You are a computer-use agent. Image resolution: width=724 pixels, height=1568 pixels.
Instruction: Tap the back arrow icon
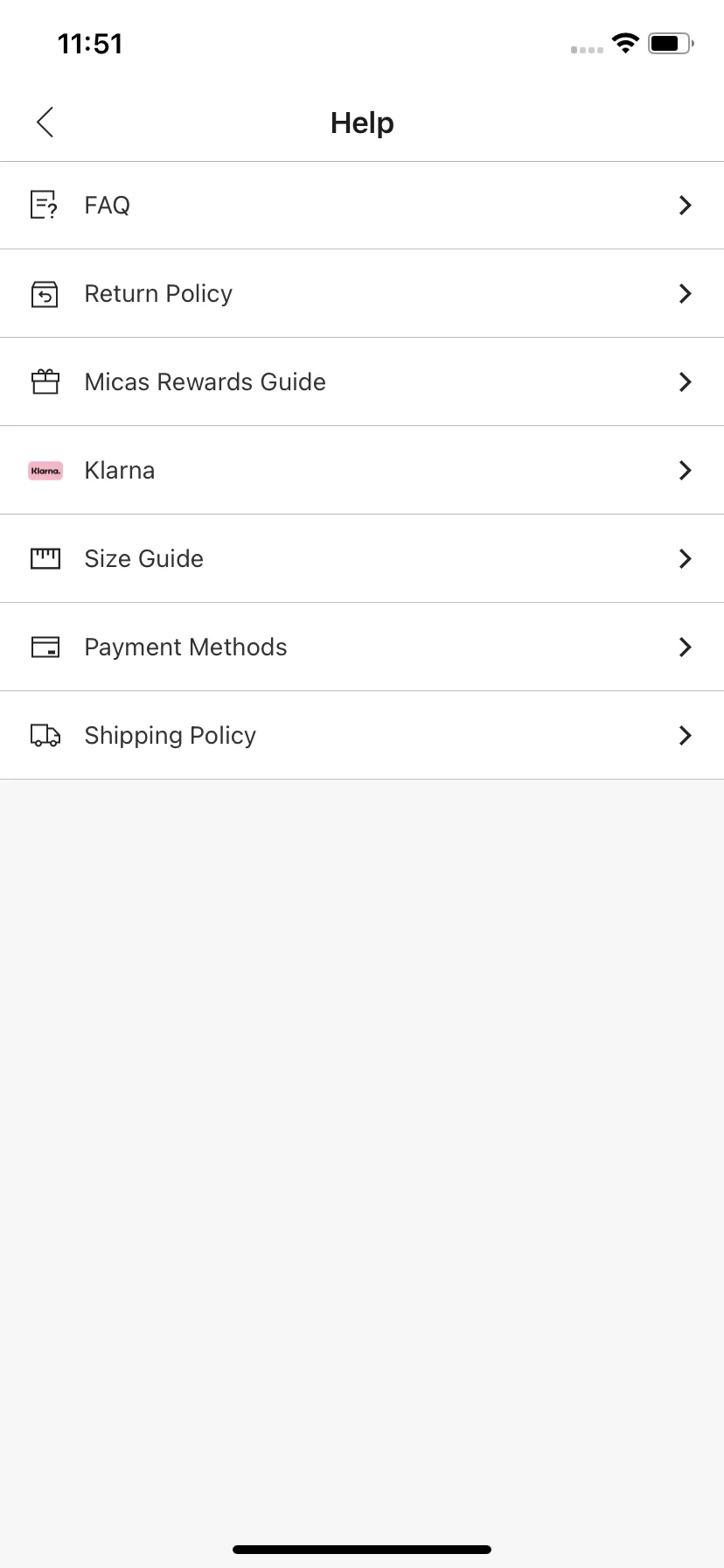pos(45,122)
